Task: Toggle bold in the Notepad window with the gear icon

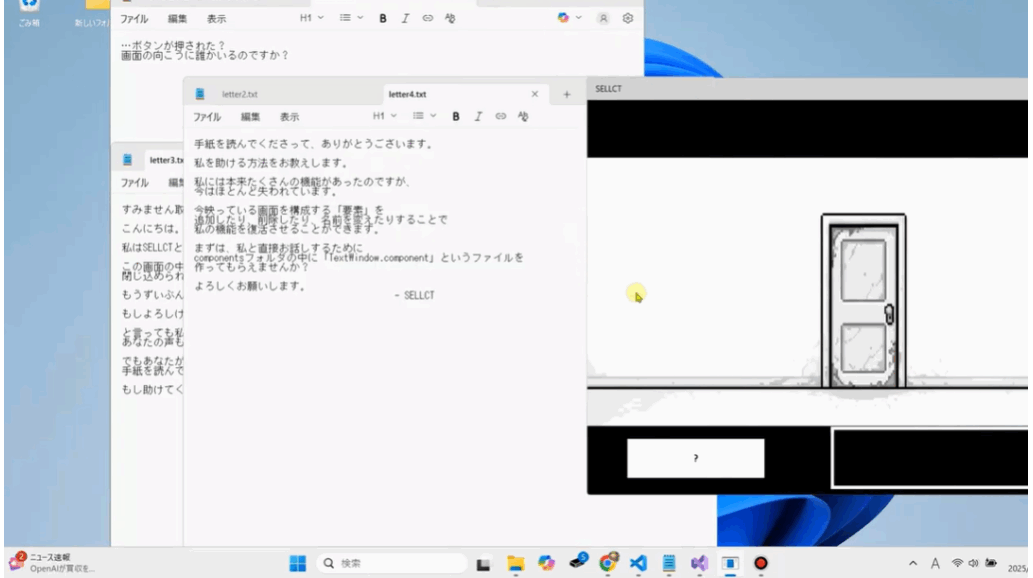Action: coord(383,18)
